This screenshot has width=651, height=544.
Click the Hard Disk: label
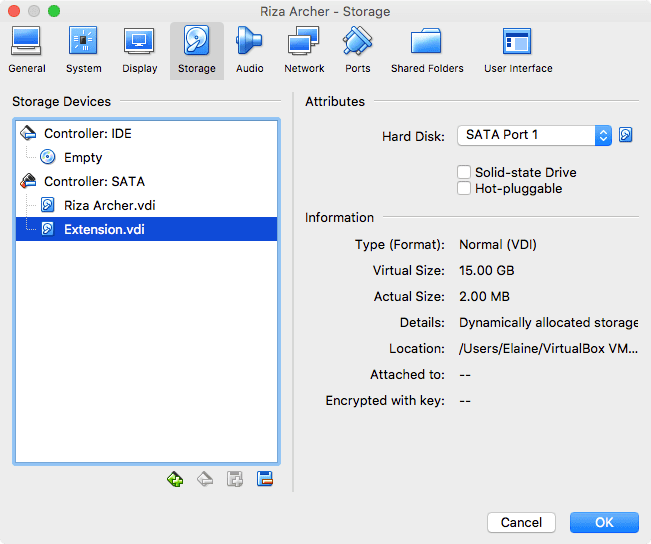click(413, 137)
